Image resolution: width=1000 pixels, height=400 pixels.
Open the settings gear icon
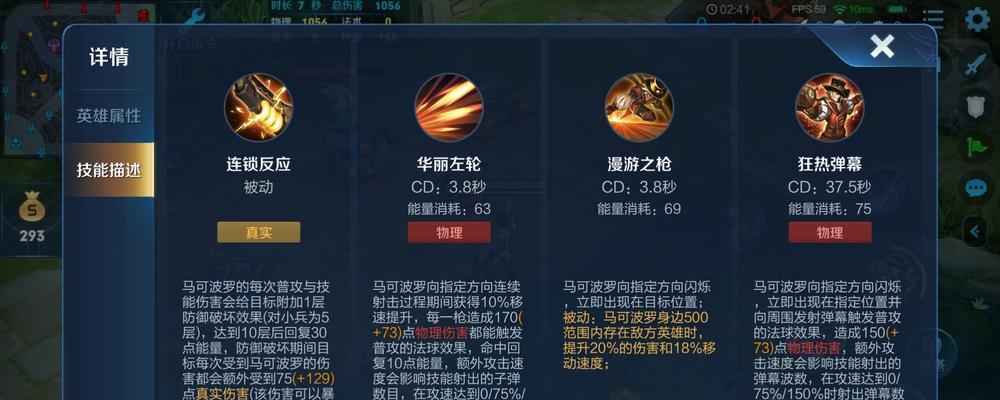click(x=978, y=20)
